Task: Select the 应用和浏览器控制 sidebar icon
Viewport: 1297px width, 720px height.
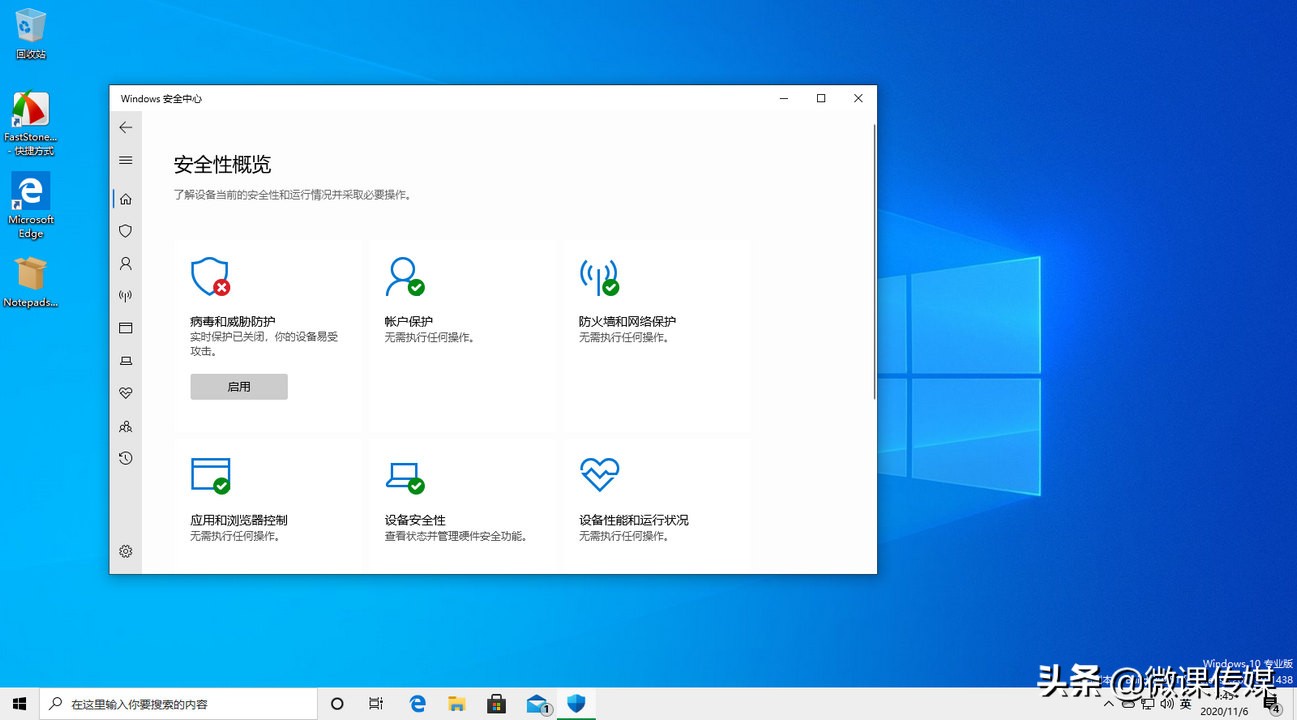Action: pos(125,327)
